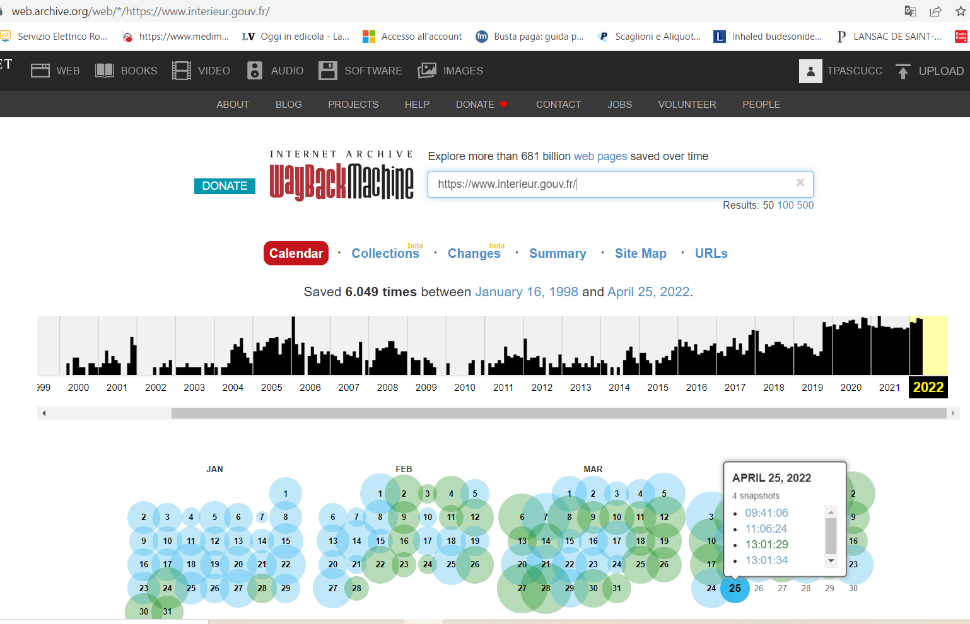Open Busta paga guida bookmark
The image size is (970, 624).
[x=530, y=36]
